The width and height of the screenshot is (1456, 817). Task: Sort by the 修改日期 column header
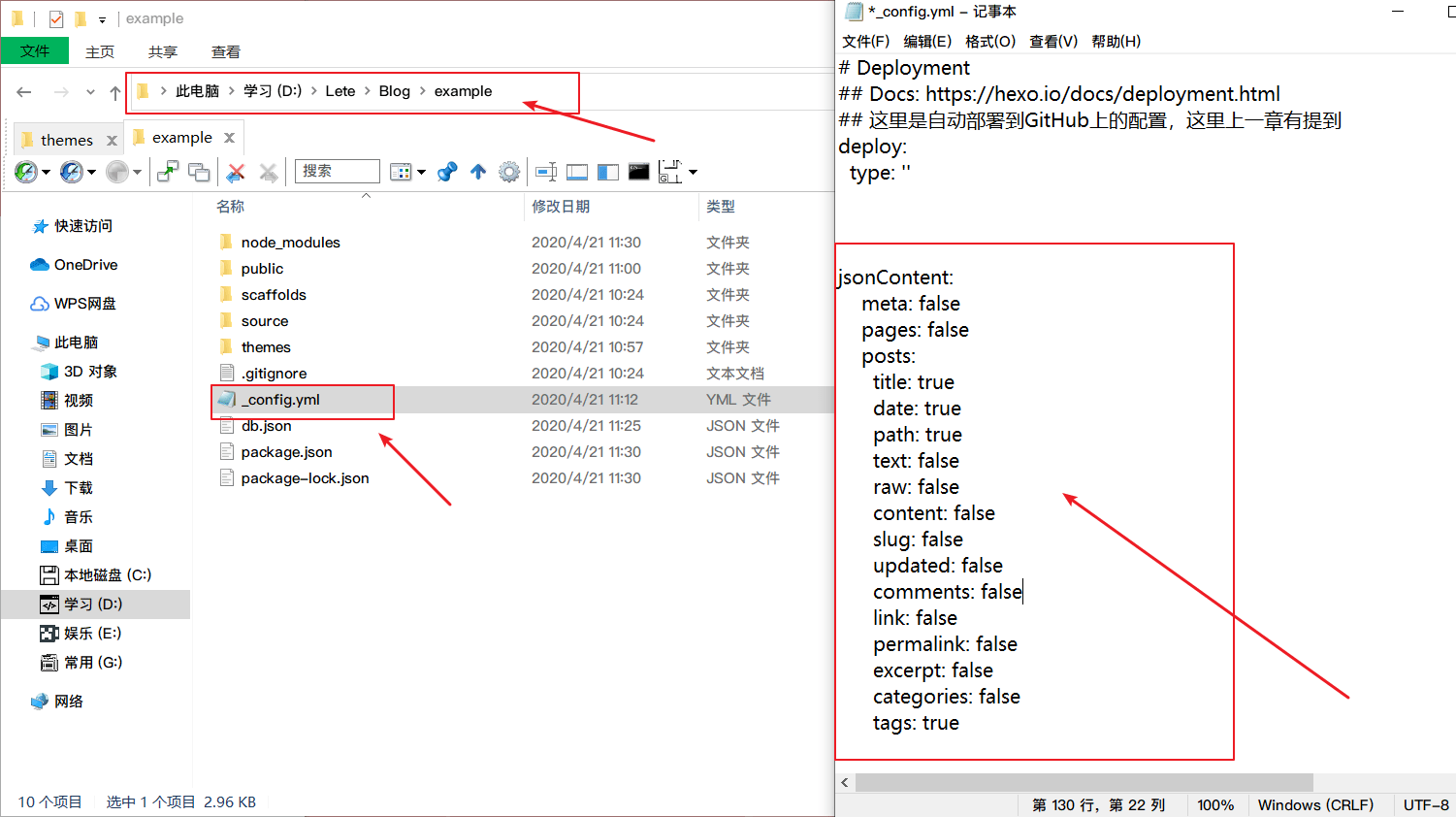pyautogui.click(x=561, y=206)
